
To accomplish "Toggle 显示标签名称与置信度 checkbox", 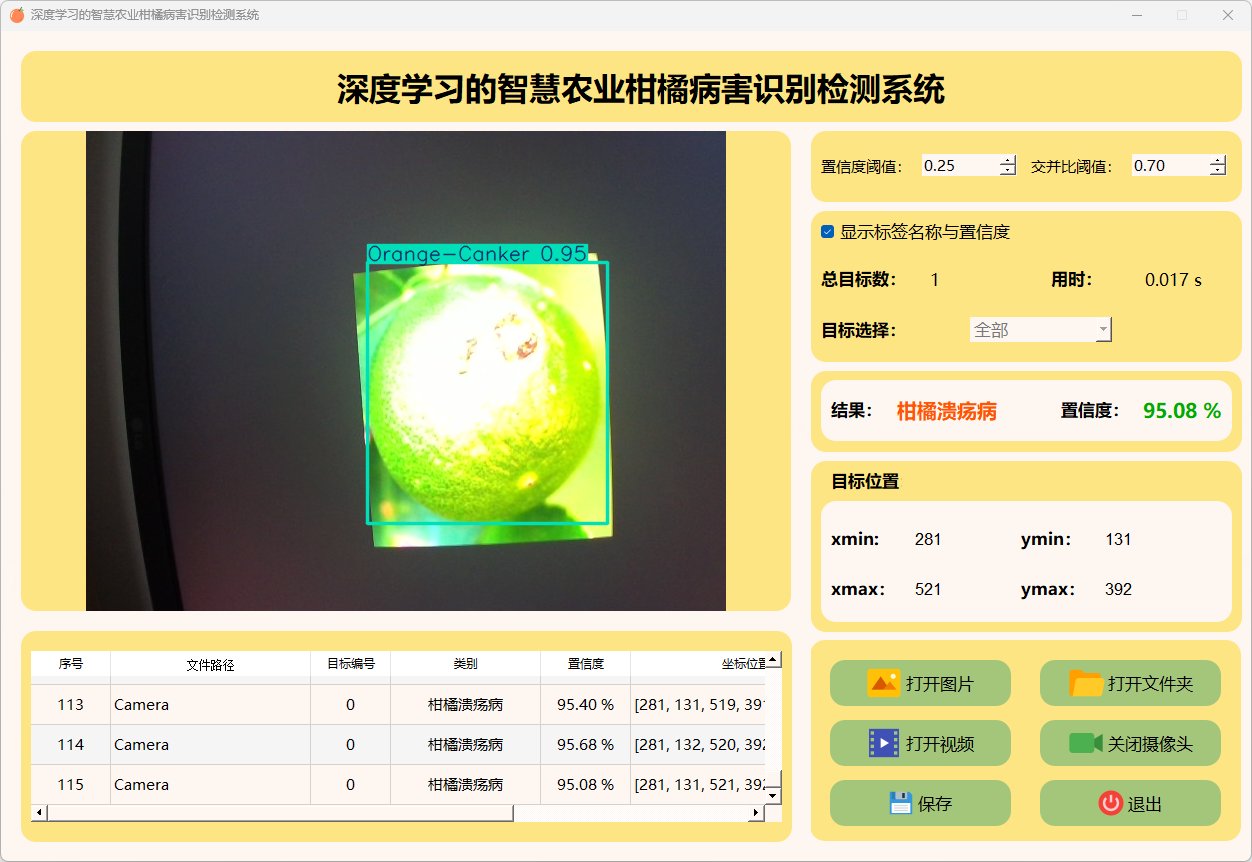I will 828,232.
